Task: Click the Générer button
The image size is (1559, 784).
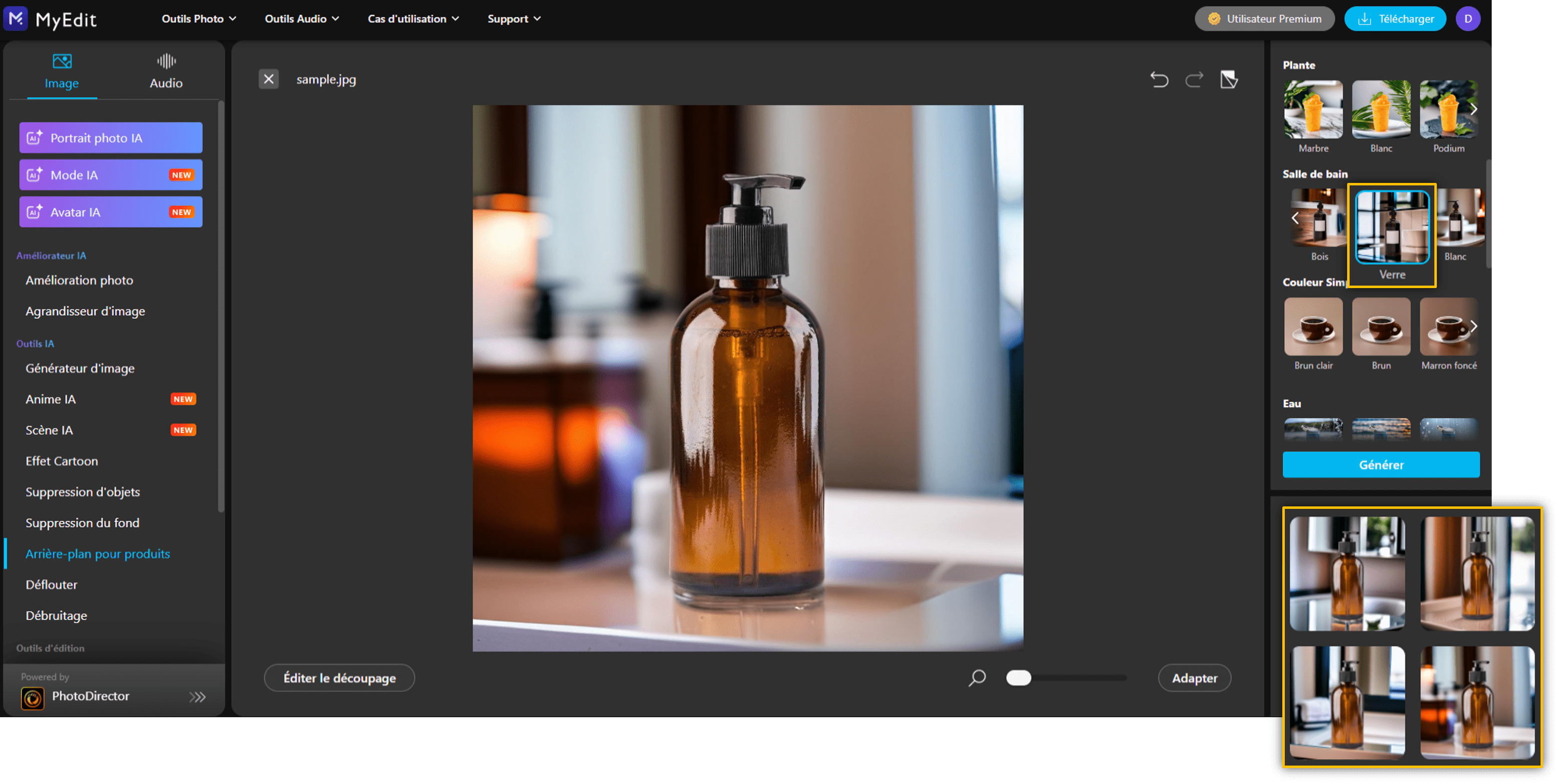Action: pos(1381,465)
